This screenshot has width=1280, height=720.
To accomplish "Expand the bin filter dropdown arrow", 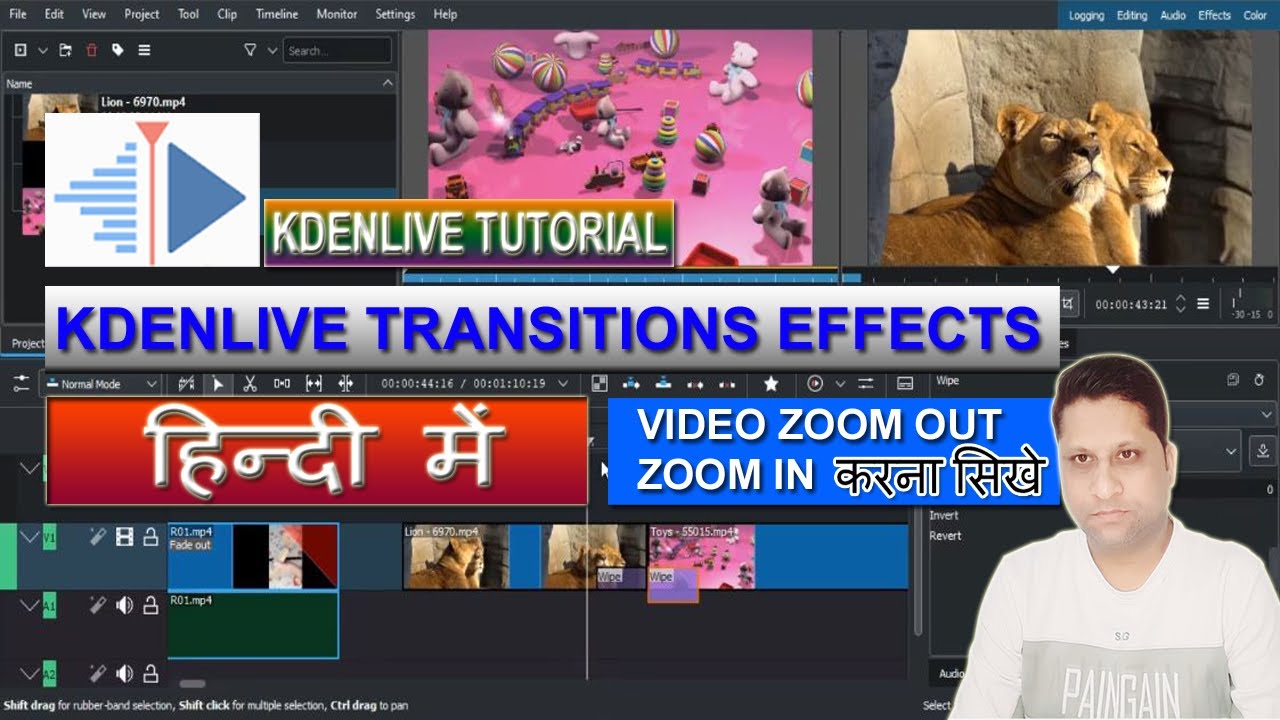I will pos(272,50).
